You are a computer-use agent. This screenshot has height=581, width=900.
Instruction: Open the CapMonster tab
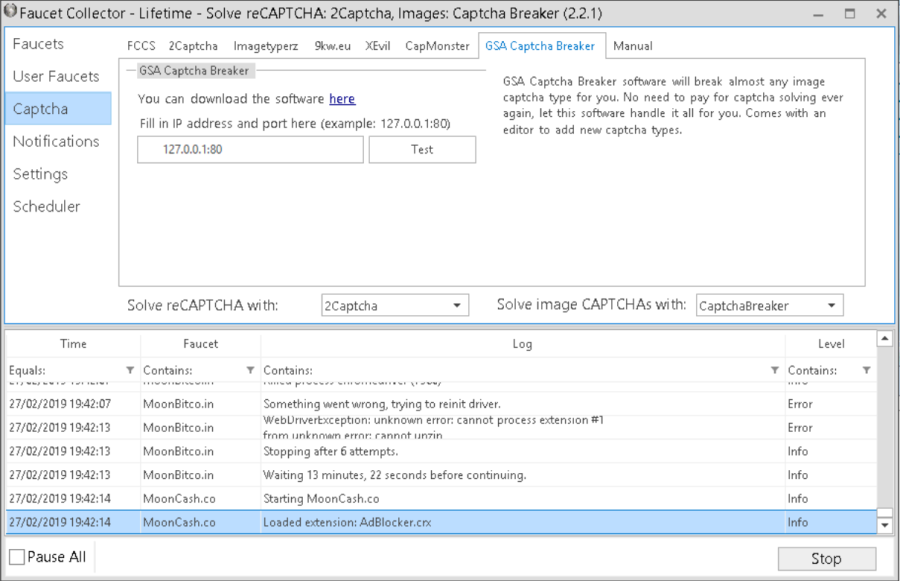point(437,46)
